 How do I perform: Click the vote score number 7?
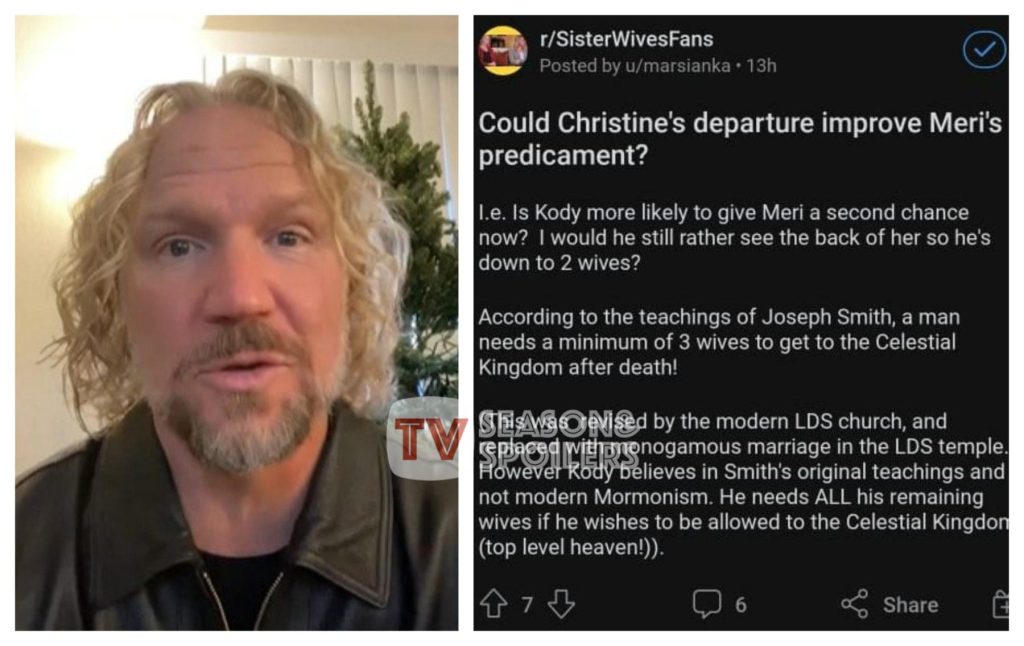click(x=527, y=605)
